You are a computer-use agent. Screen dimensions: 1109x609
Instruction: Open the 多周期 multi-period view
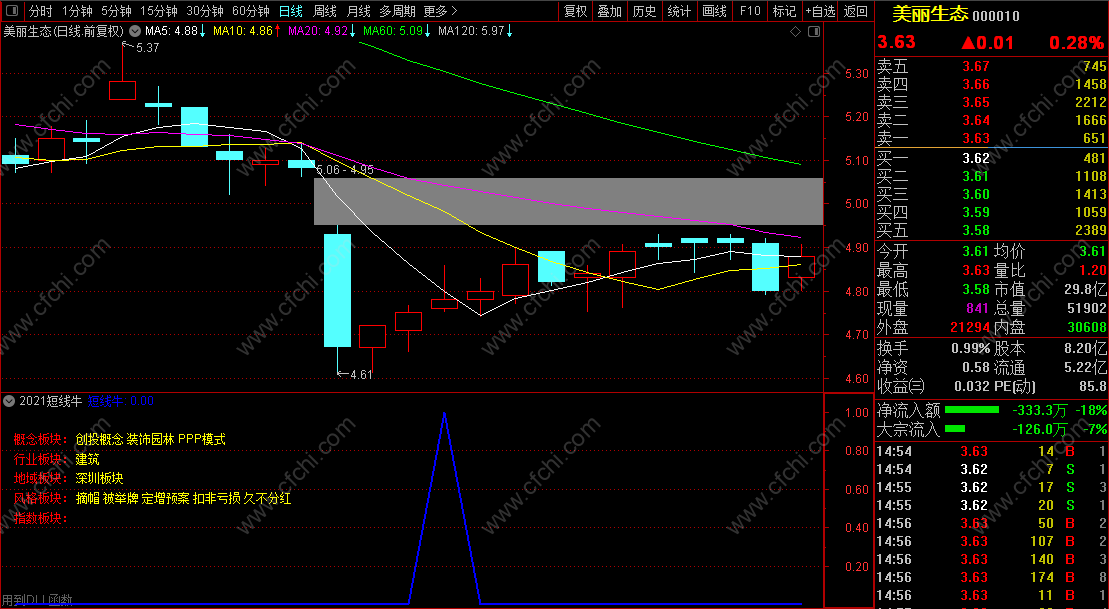tap(397, 11)
